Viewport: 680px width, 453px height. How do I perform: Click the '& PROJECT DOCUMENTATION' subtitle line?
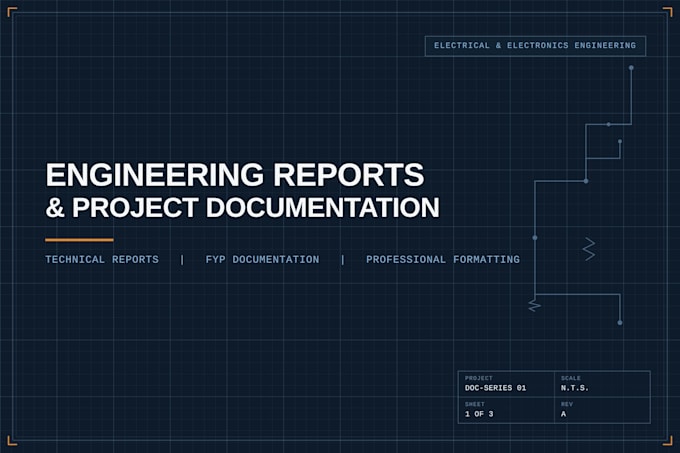242,207
